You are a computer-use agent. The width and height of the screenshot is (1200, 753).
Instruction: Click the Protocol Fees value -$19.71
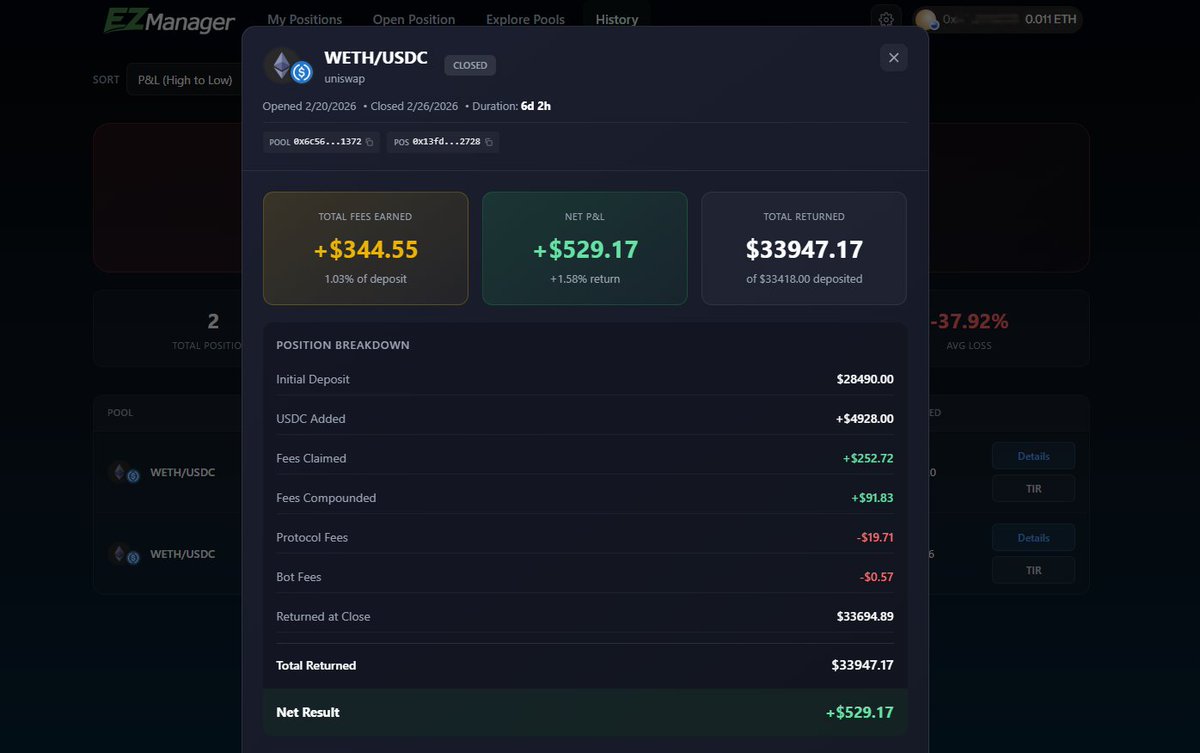(x=875, y=538)
